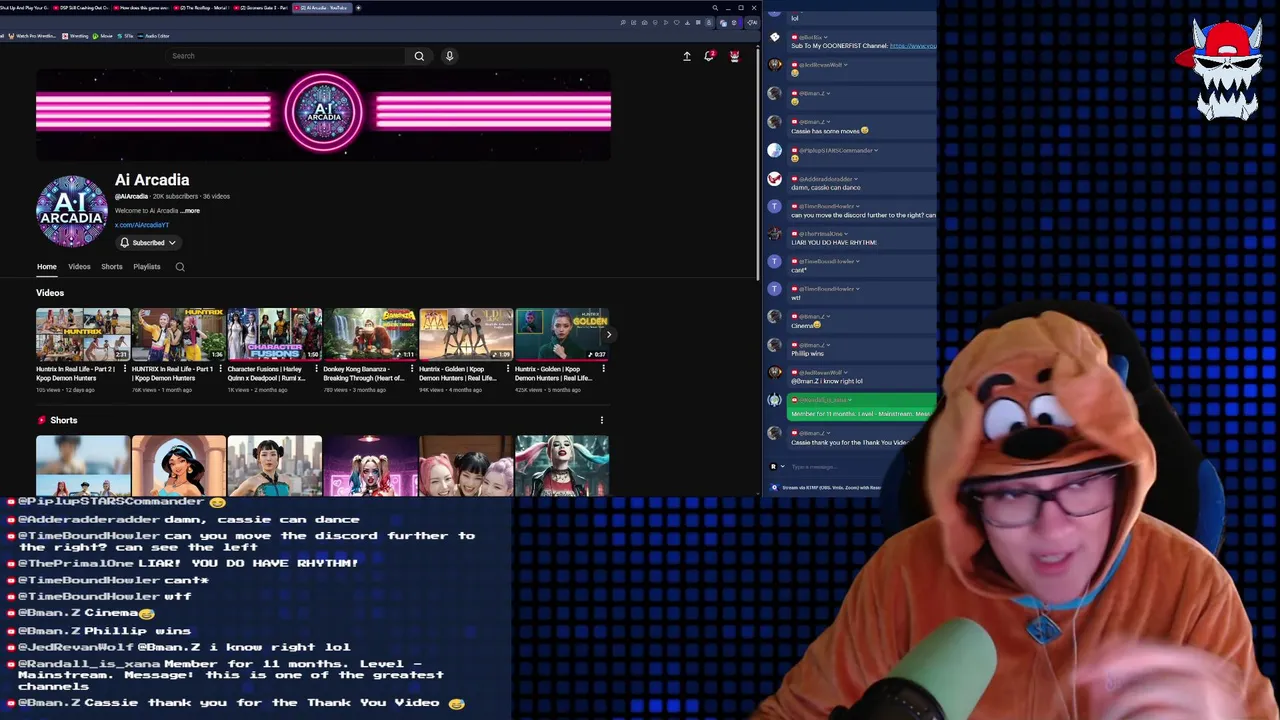Click browser tab-search magnifier icon
Image resolution: width=1280 pixels, height=720 pixels.
715,8
